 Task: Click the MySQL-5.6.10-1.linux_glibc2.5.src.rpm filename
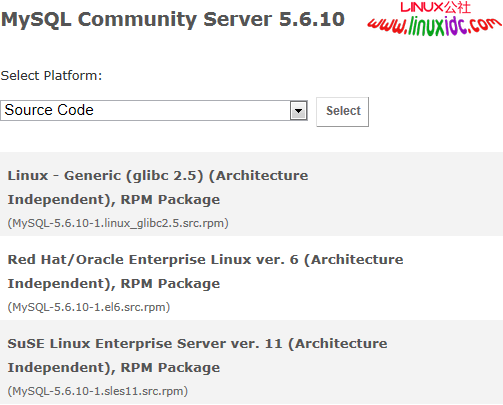[118, 223]
